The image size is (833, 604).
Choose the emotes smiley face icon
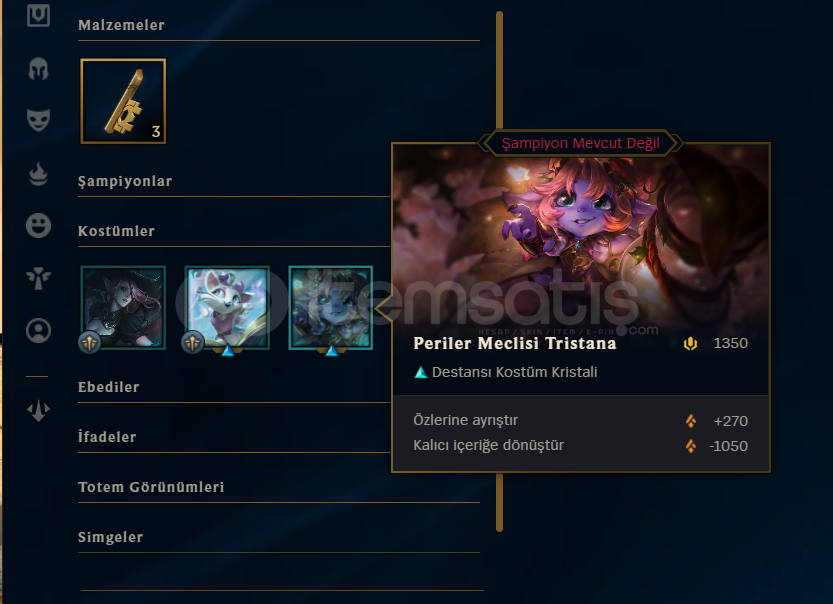[38, 225]
